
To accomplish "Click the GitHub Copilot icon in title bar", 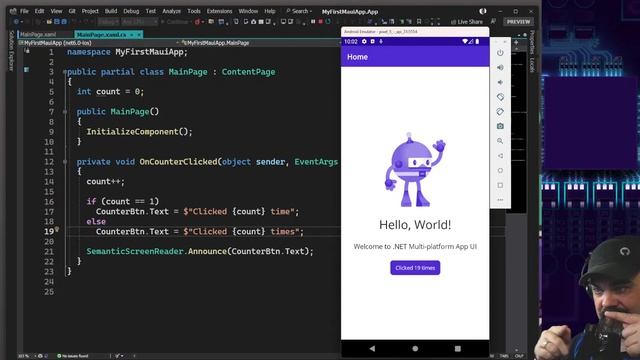I will 483,11.
